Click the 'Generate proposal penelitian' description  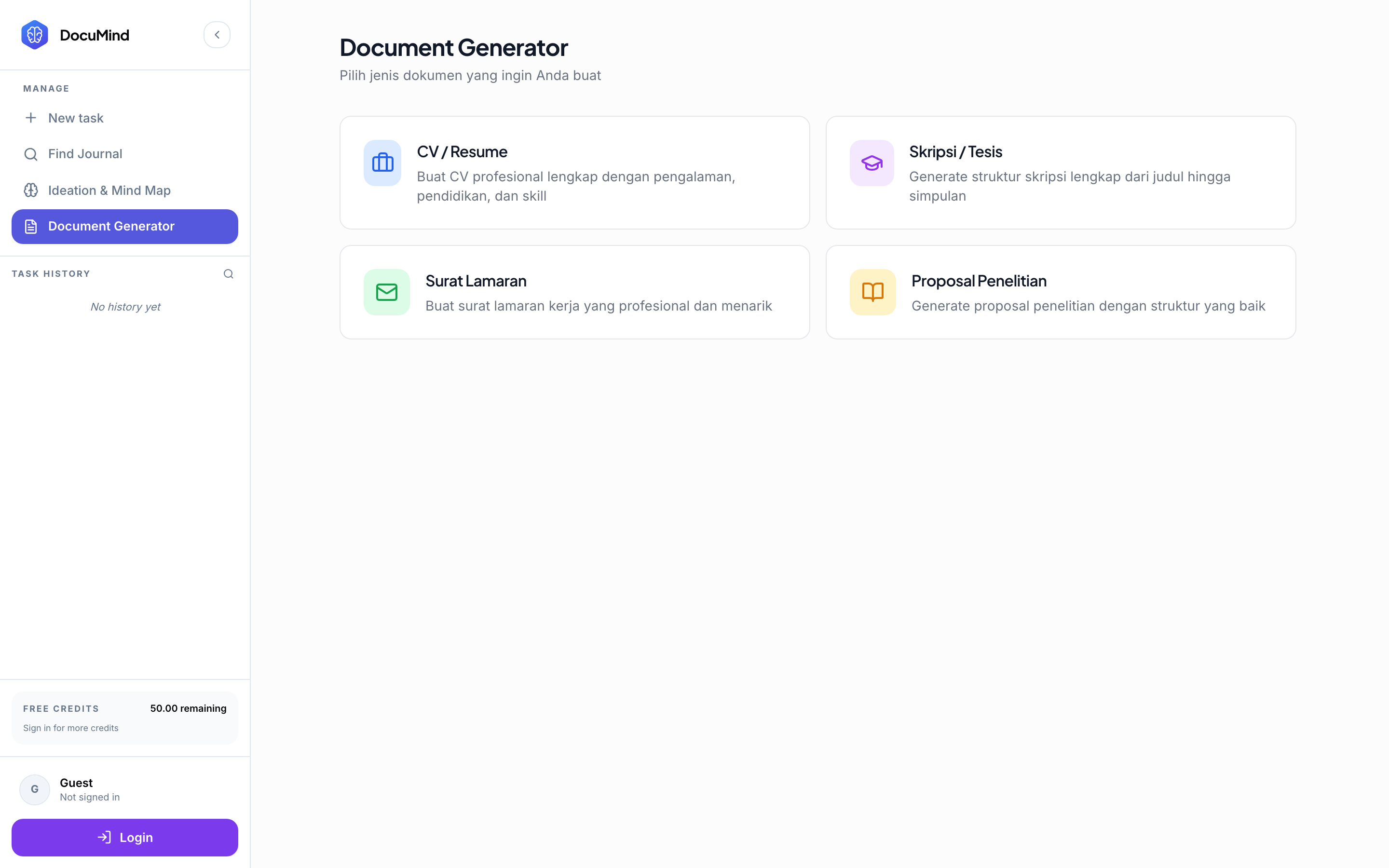pos(1088,306)
